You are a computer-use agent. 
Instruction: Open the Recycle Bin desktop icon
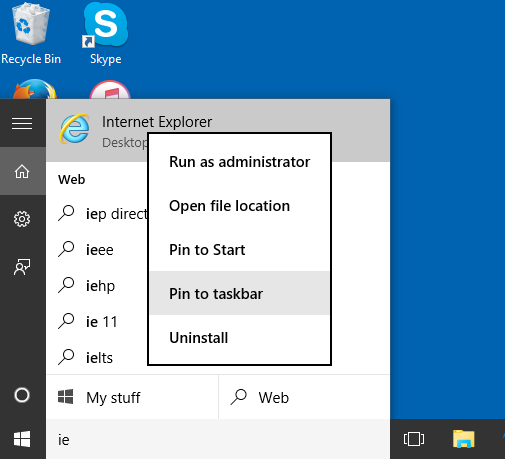tap(31, 33)
